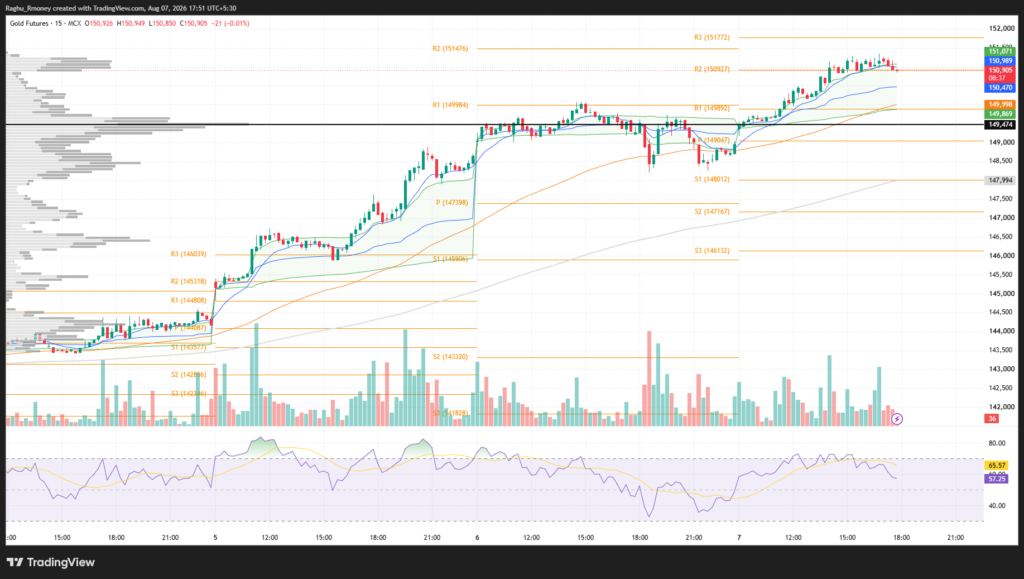Click the high value H150,949

pyautogui.click(x=131, y=23)
